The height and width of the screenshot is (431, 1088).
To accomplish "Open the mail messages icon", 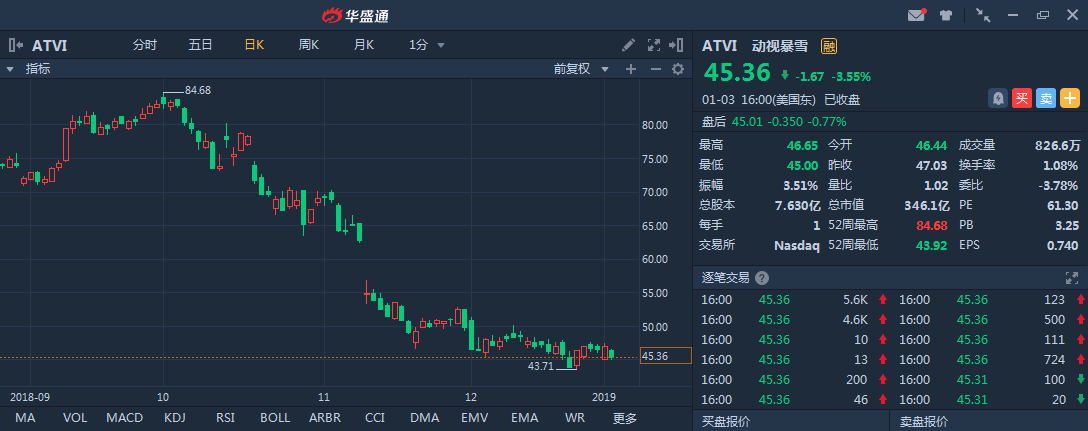I will tap(917, 15).
